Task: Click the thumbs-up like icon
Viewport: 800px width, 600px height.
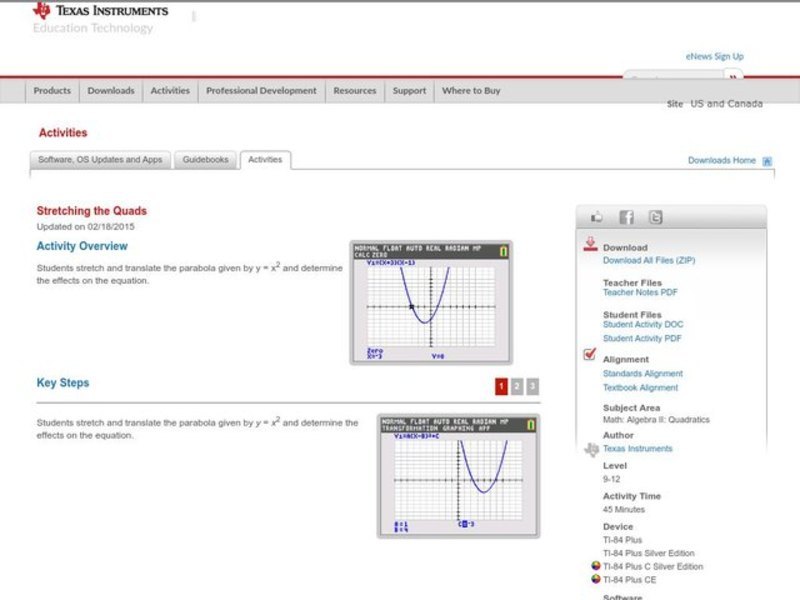Action: pyautogui.click(x=598, y=217)
